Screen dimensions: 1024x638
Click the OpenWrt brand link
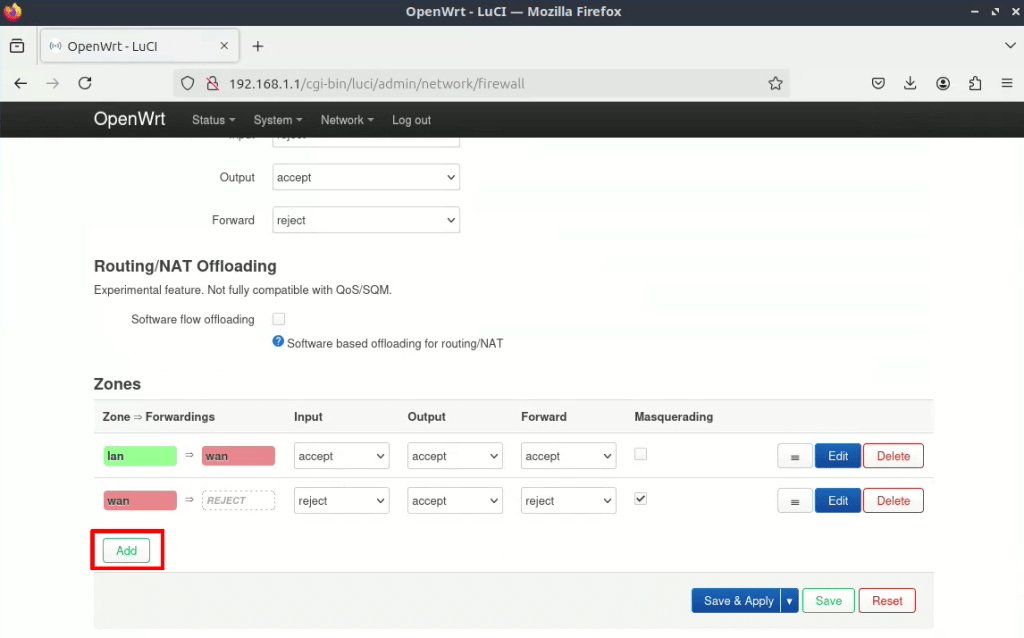(129, 119)
